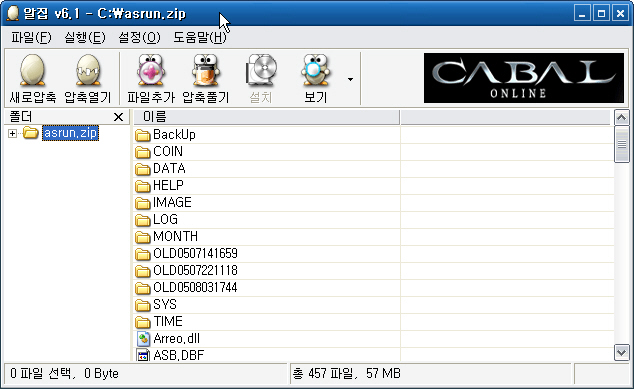
Task: Select the BackUp folder icon
Action: pos(142,135)
